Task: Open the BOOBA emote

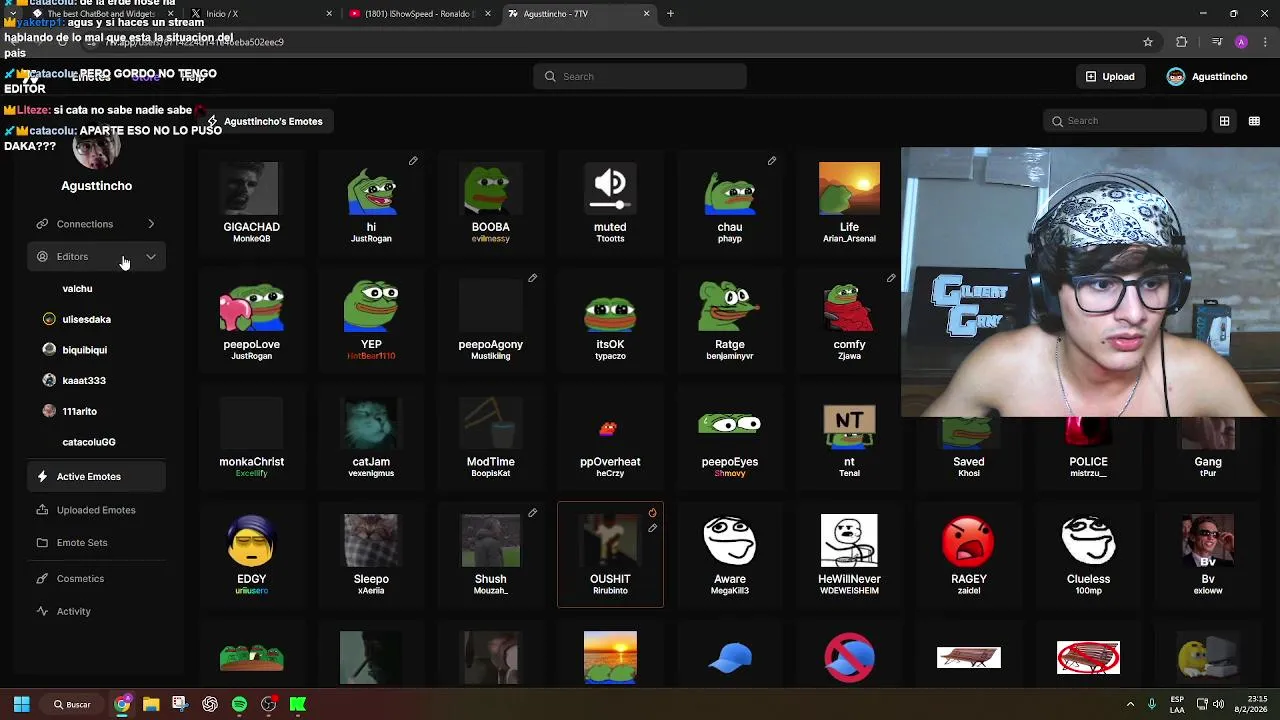Action: pos(491,202)
